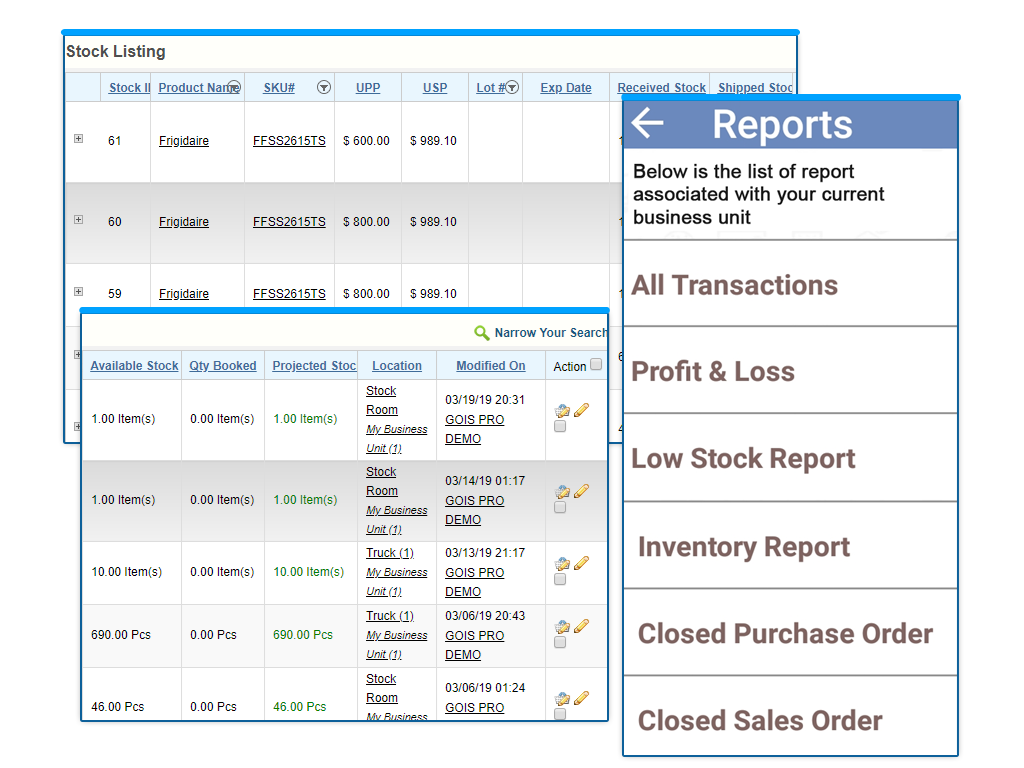Sort by Qty Booked column header
This screenshot has width=1024, height=768.
pyautogui.click(x=223, y=366)
